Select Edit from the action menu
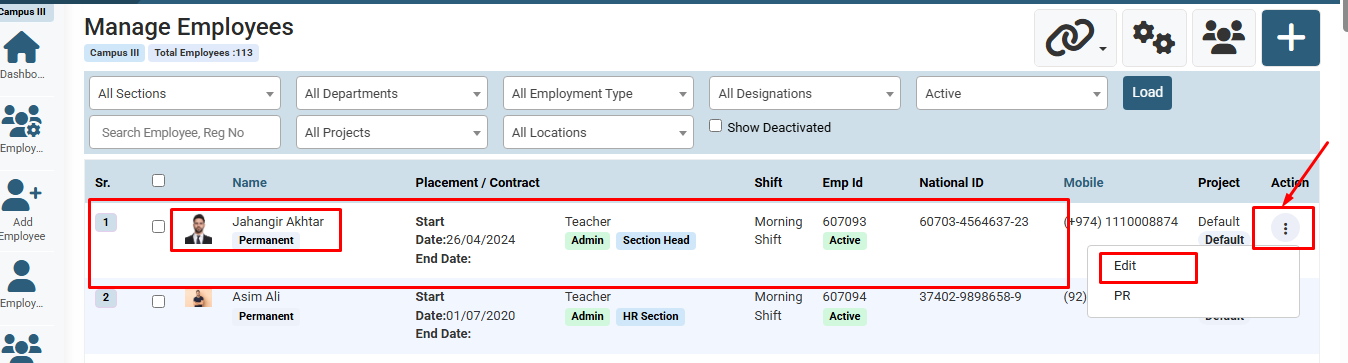The image size is (1348, 363). pyautogui.click(x=1125, y=266)
